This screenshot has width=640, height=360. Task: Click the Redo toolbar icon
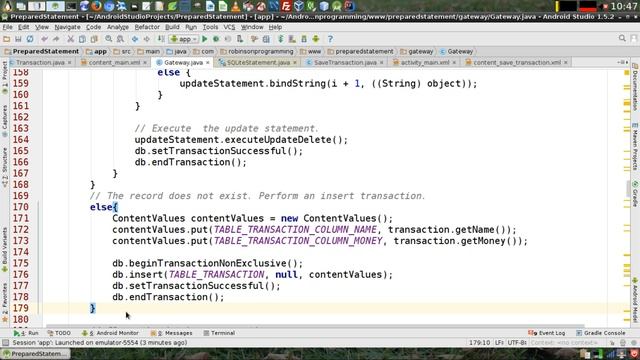tap(56, 39)
